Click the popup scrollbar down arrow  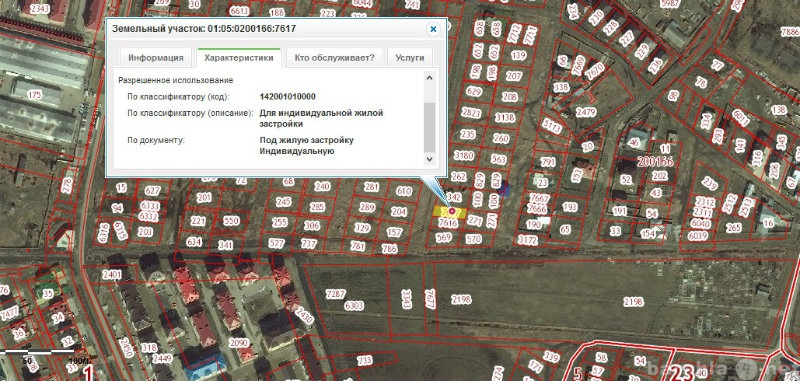tap(429, 159)
